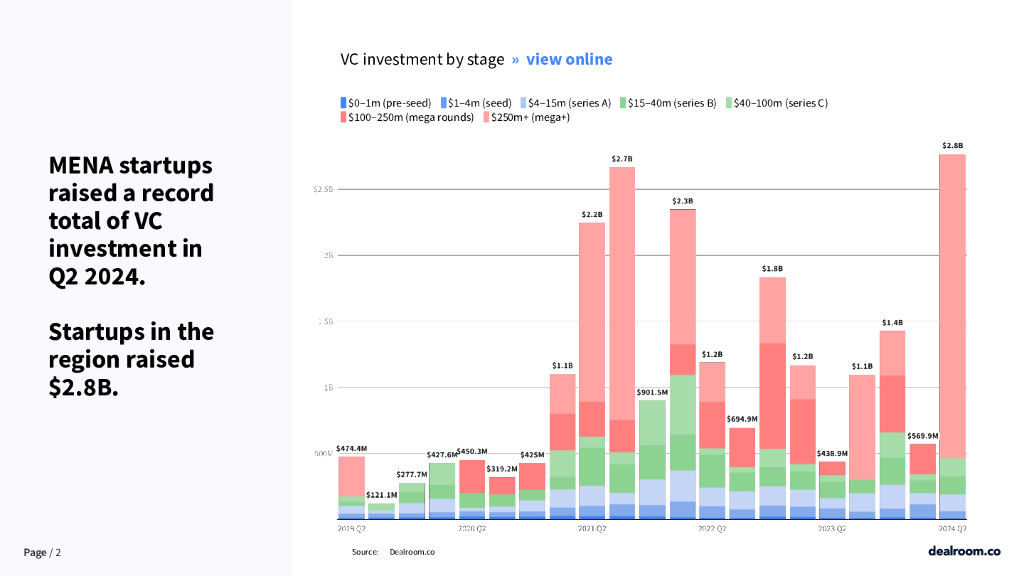Click the dealroom.co logo
Screen dimensions: 1024x576
963,550
